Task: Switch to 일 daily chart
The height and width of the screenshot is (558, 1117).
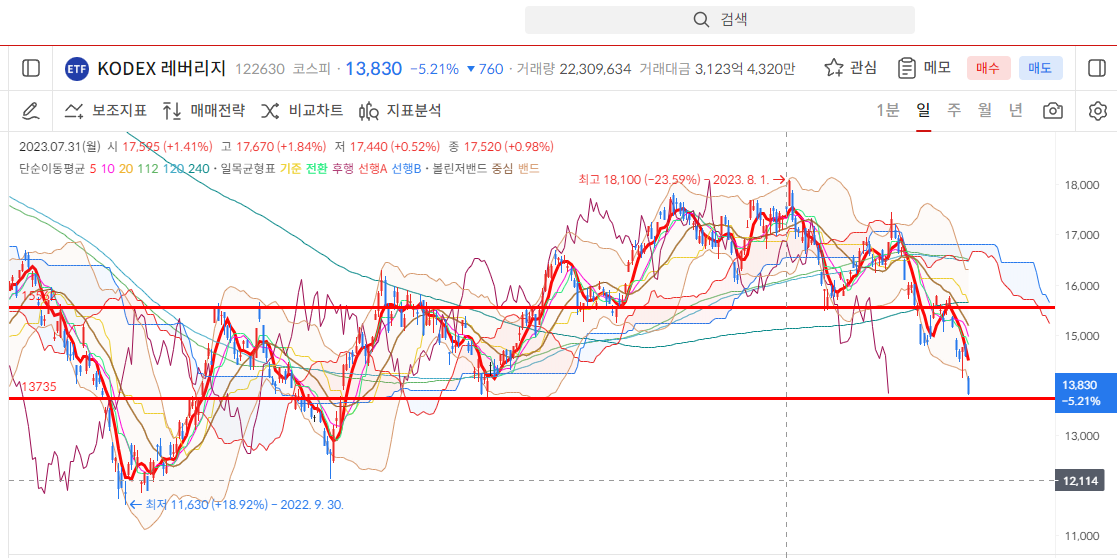Action: click(x=923, y=110)
